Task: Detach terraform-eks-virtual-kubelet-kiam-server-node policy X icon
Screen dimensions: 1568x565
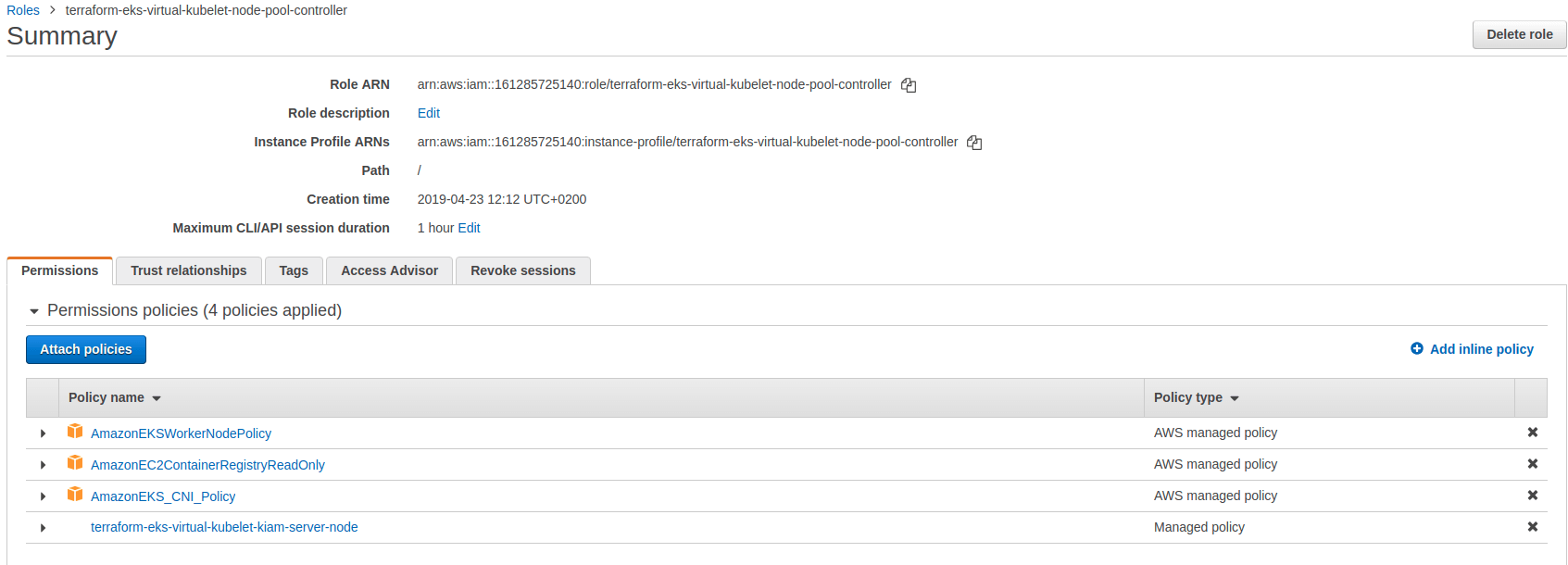Action: pos(1532,527)
